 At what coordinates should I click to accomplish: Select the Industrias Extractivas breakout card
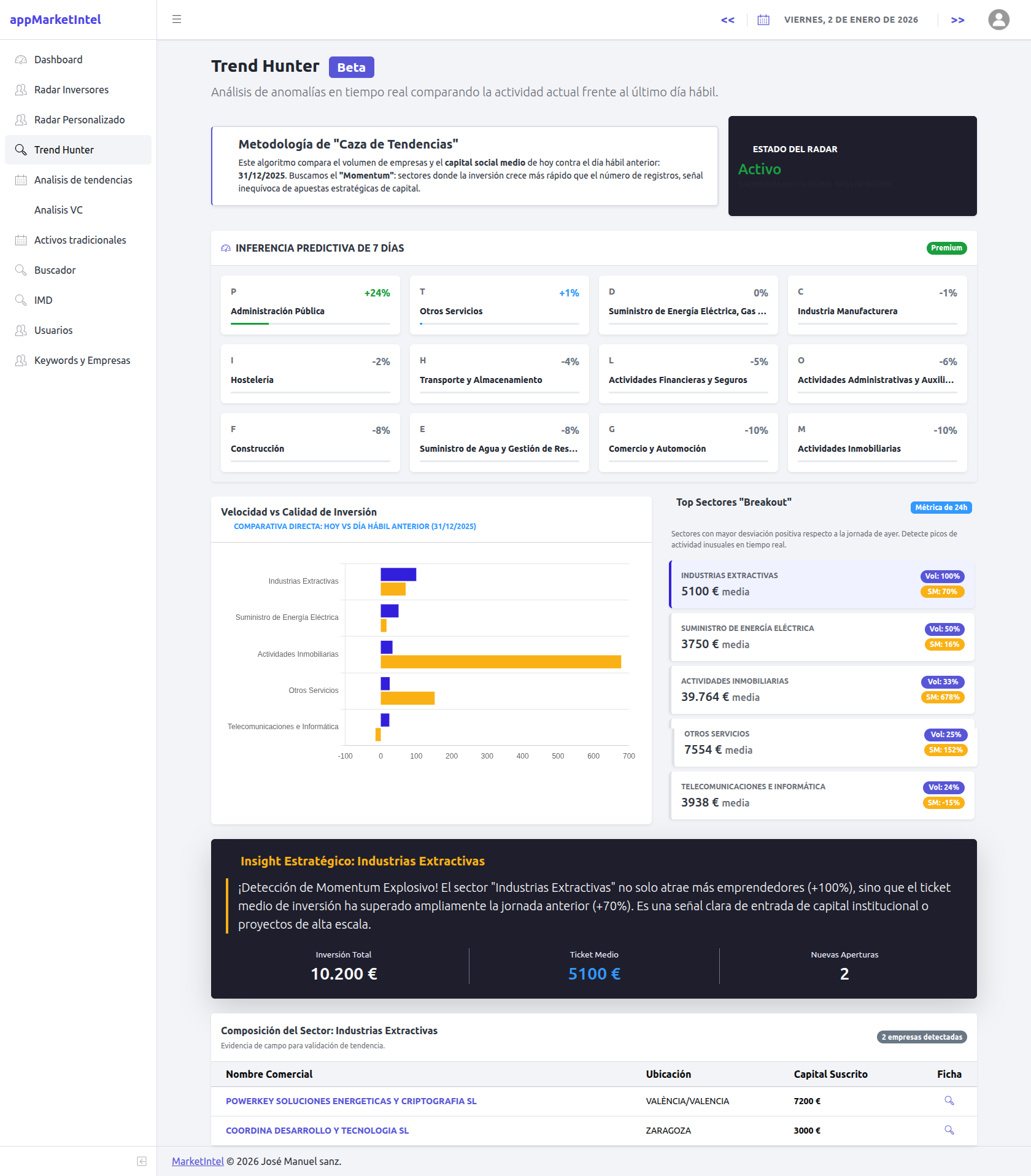822,584
